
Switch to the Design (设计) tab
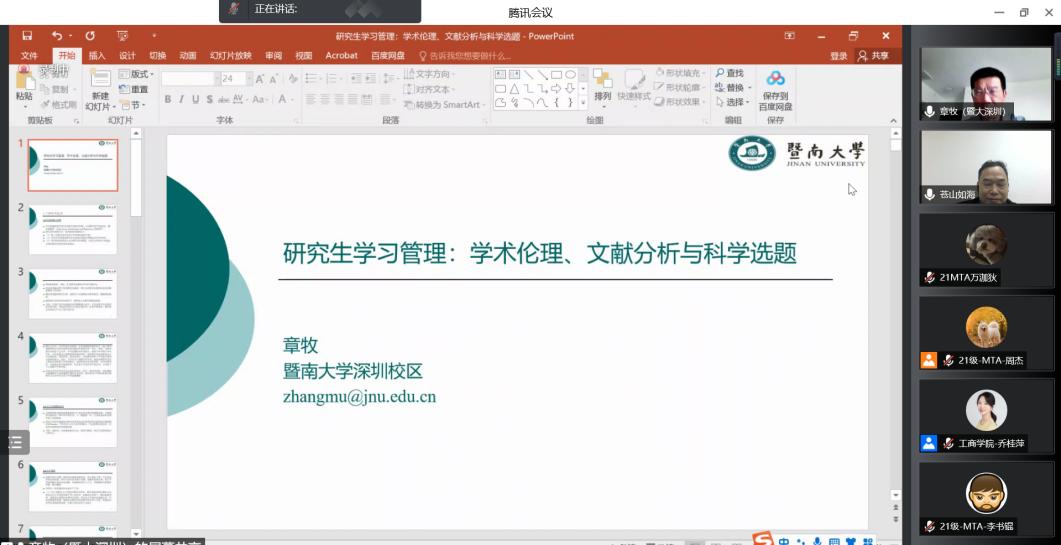point(127,56)
